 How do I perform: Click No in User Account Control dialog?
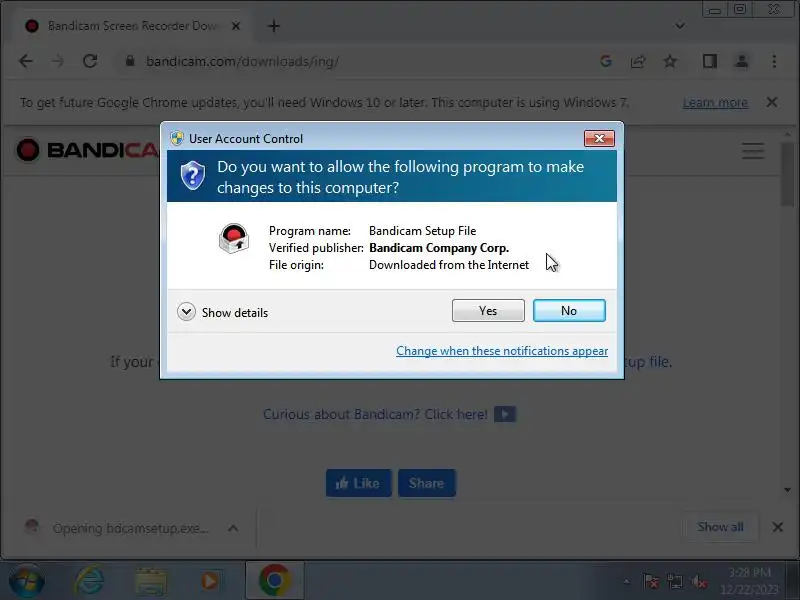click(x=569, y=311)
